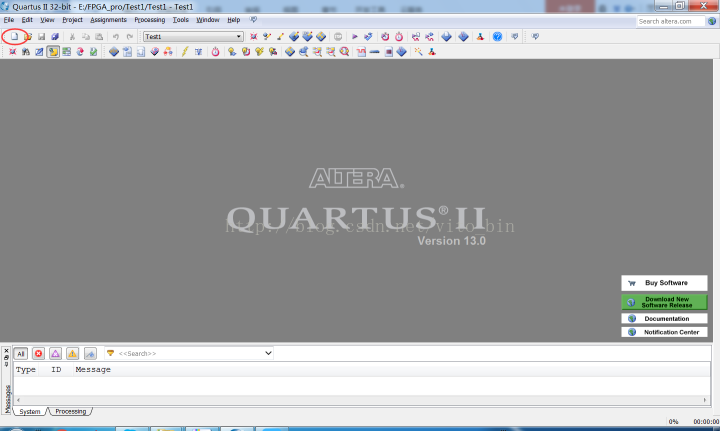720x431 pixels.
Task: Click the flask icon in second toolbar
Action: [432, 52]
